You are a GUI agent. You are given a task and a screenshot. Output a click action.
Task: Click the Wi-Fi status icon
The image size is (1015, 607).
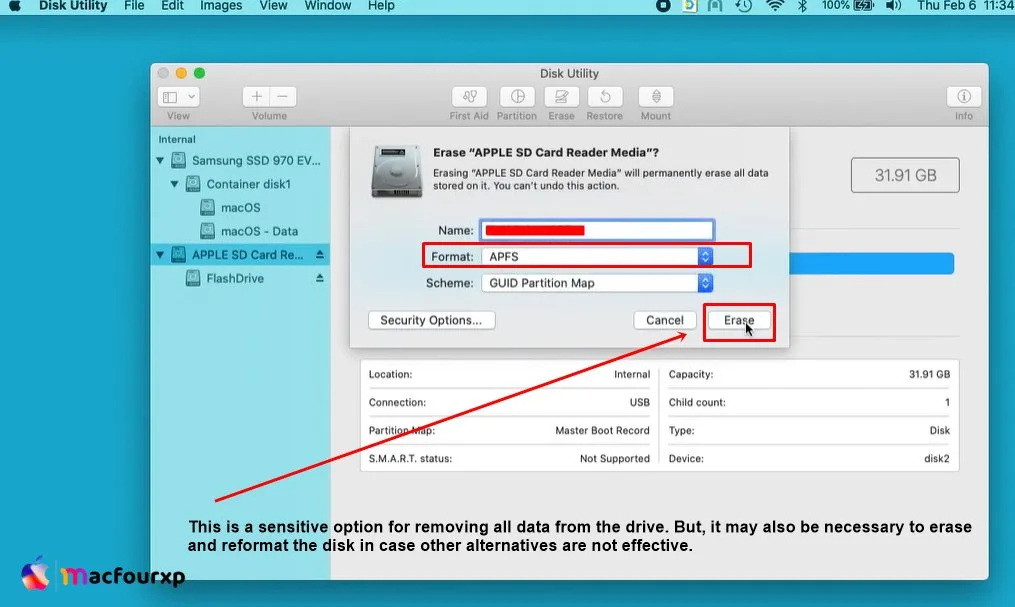775,6
